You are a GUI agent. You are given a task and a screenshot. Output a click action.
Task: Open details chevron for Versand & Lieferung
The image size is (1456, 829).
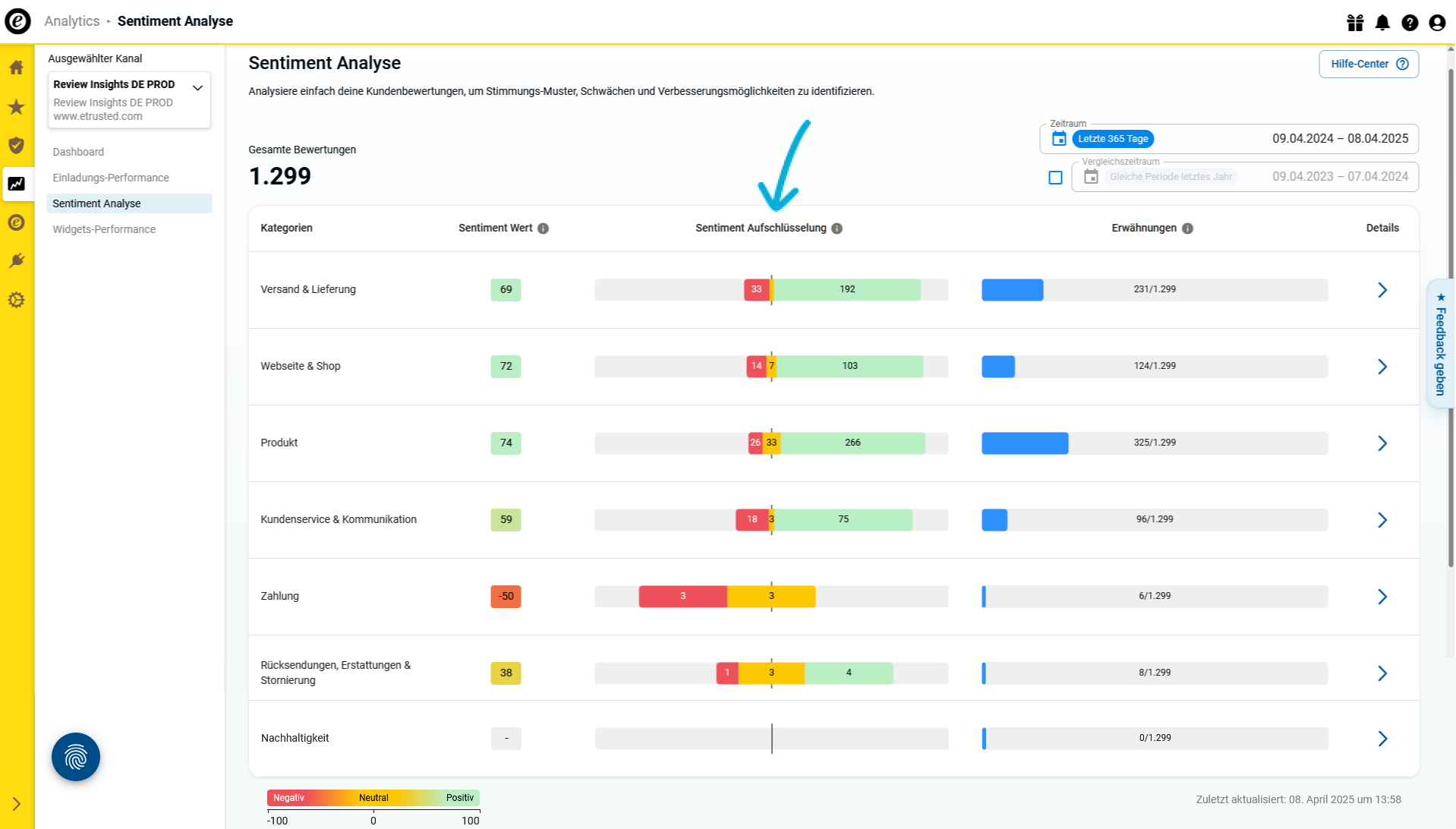(1382, 290)
